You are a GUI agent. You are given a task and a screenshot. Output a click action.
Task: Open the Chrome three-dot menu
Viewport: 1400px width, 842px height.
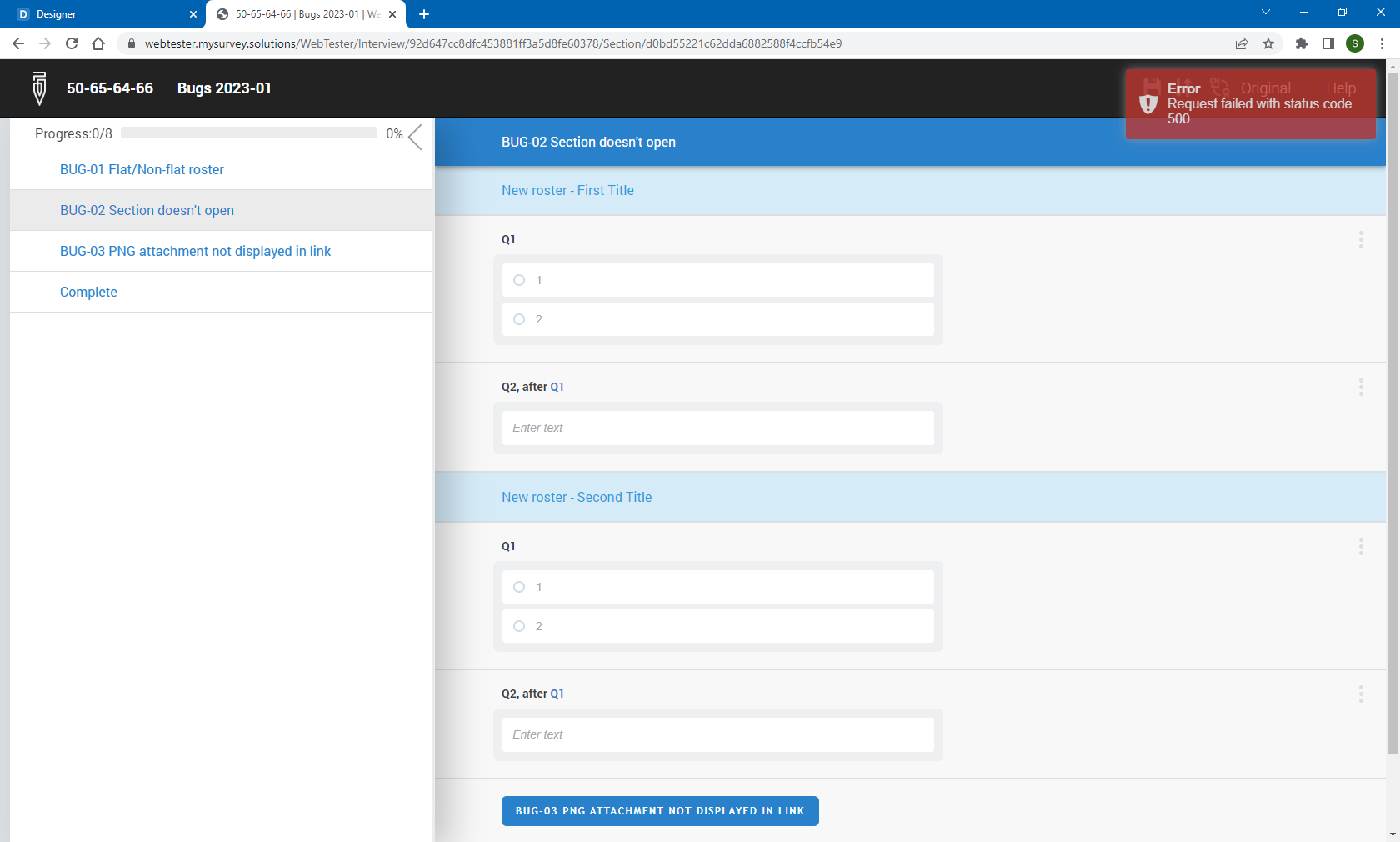pyautogui.click(x=1382, y=43)
